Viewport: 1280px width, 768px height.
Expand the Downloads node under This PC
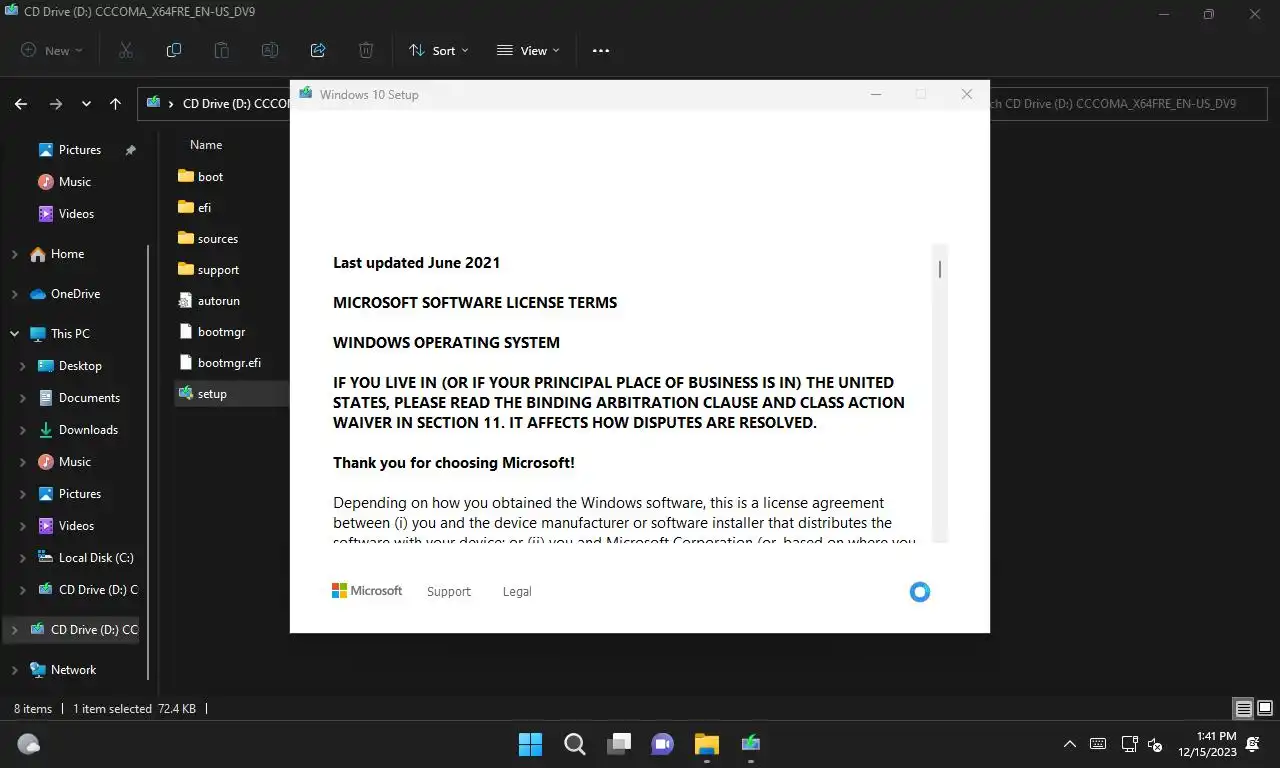[23, 430]
